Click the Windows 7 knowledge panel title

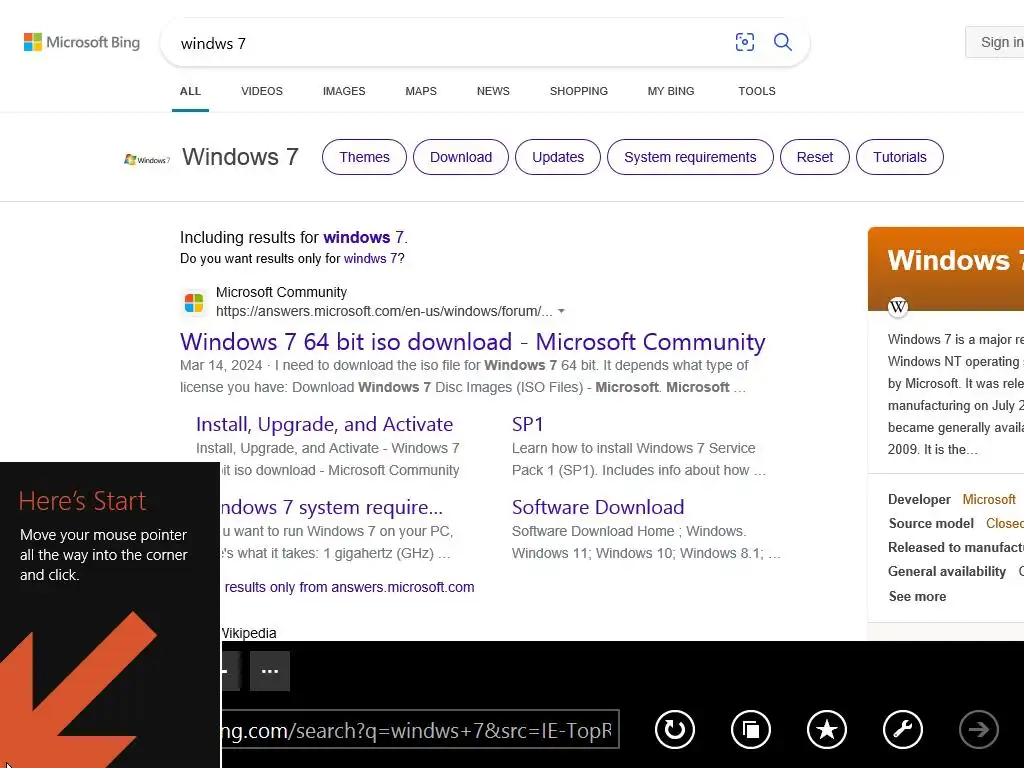click(955, 261)
